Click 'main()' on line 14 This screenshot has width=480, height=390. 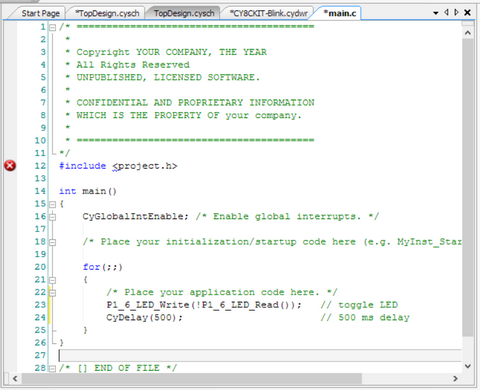(x=100, y=191)
